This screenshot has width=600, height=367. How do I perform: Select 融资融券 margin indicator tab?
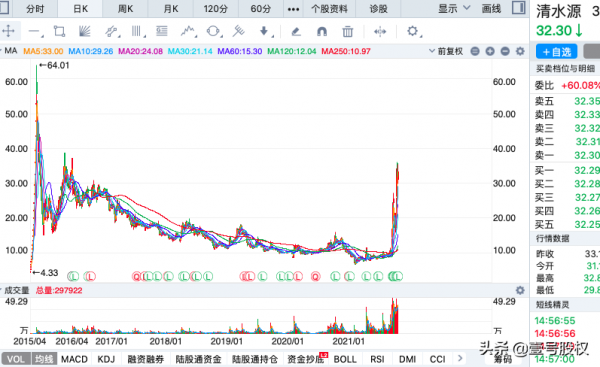(x=146, y=359)
